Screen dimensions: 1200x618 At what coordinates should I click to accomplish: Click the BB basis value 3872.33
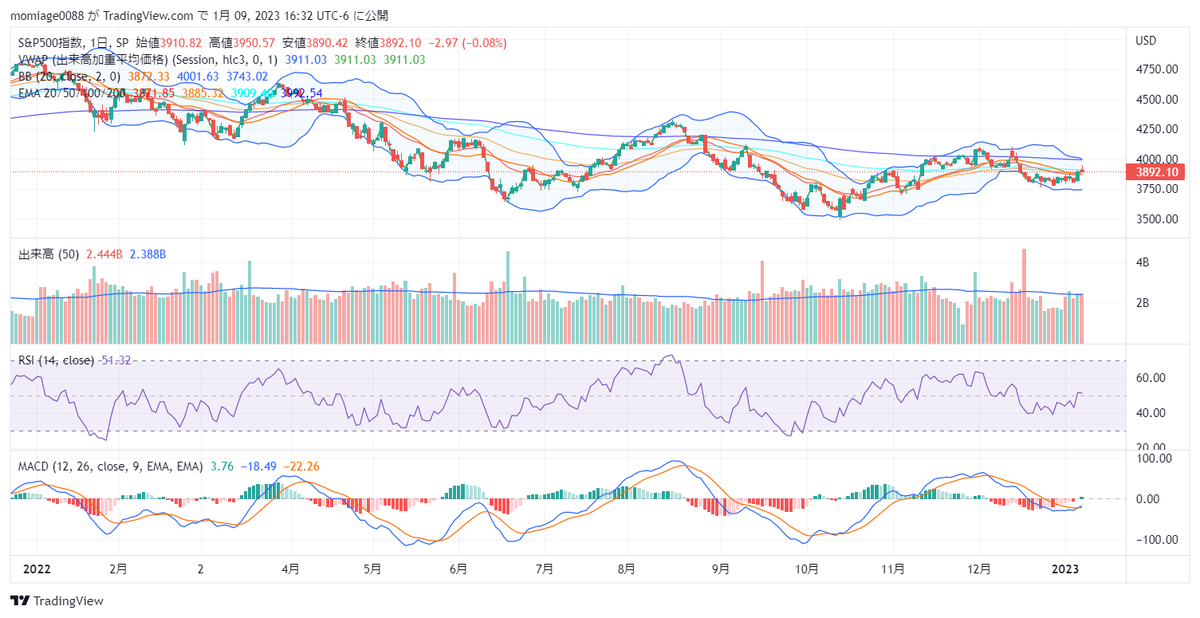coord(150,76)
